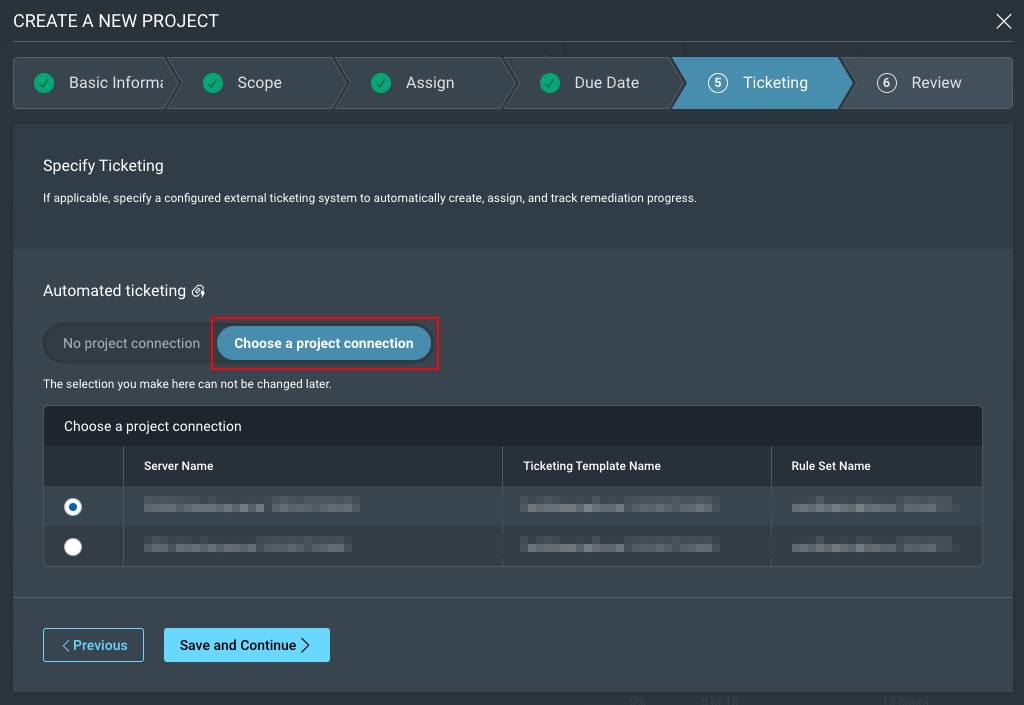This screenshot has width=1024, height=705.
Task: Click the icon next to Automated ticketing heading
Action: click(x=198, y=291)
